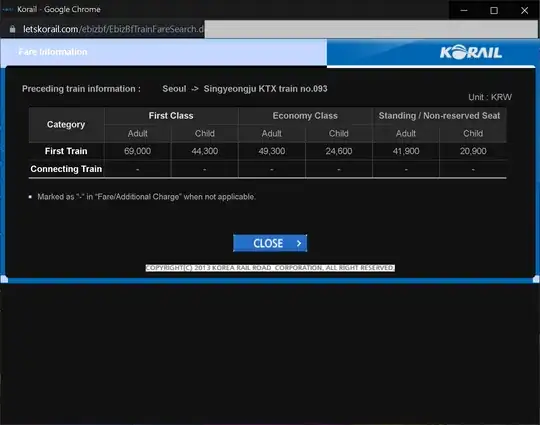The image size is (540, 425).
Task: Click the Standing / Non-reserved Seat column header
Action: click(439, 116)
